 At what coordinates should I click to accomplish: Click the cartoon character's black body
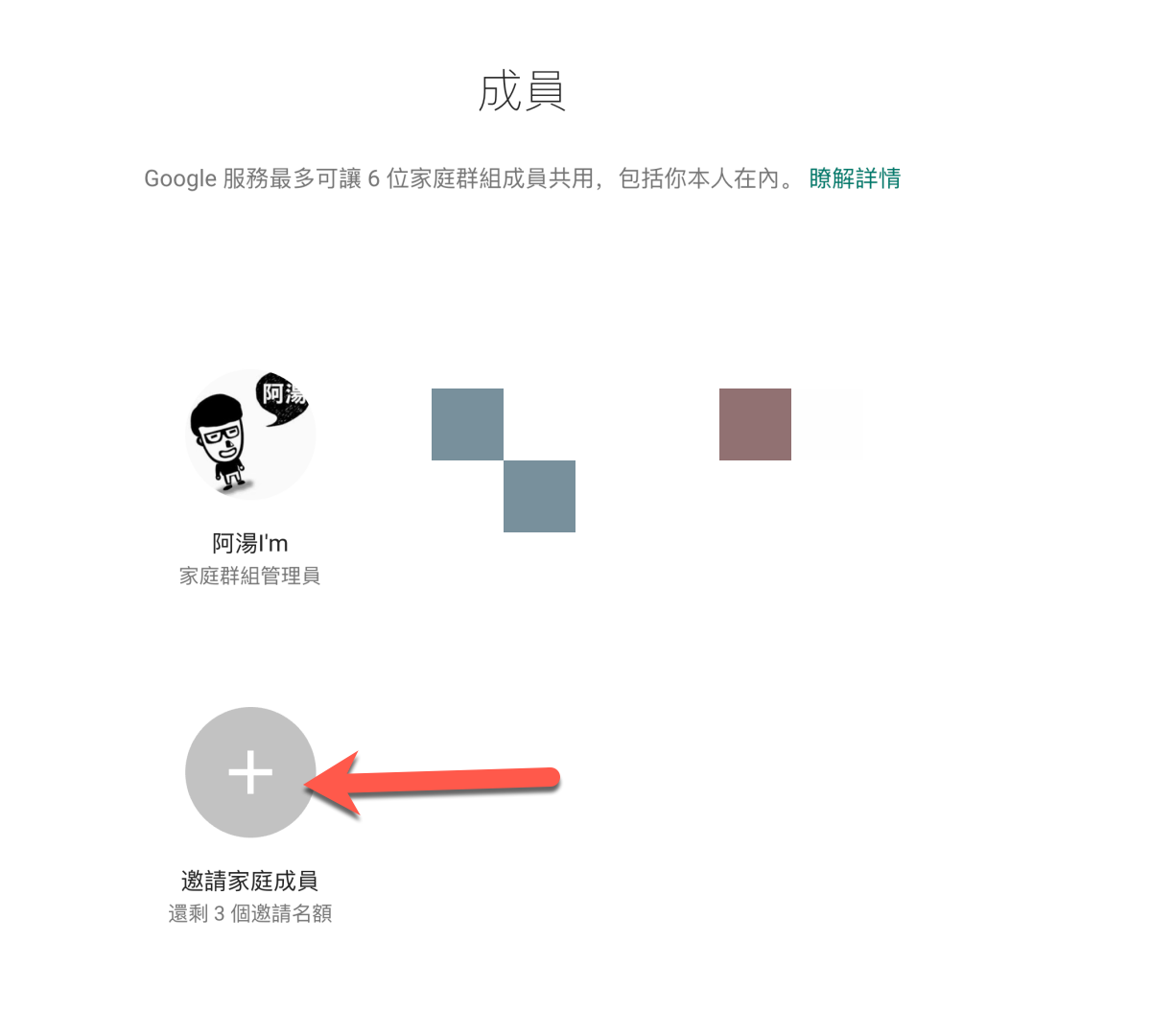[229, 473]
